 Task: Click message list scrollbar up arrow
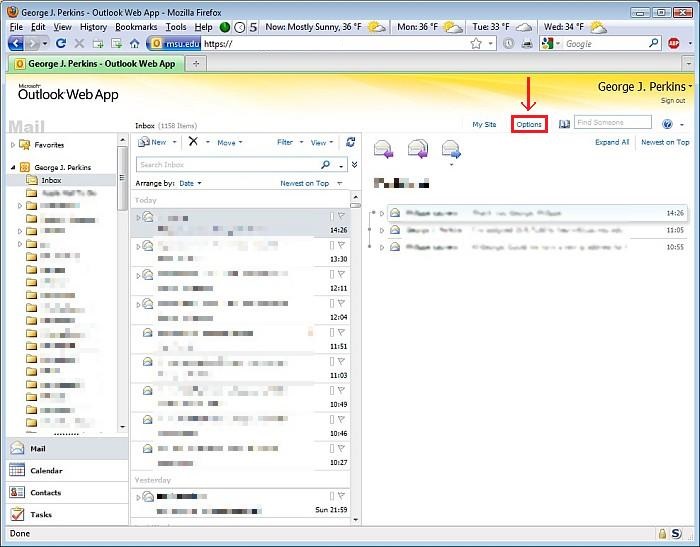355,196
